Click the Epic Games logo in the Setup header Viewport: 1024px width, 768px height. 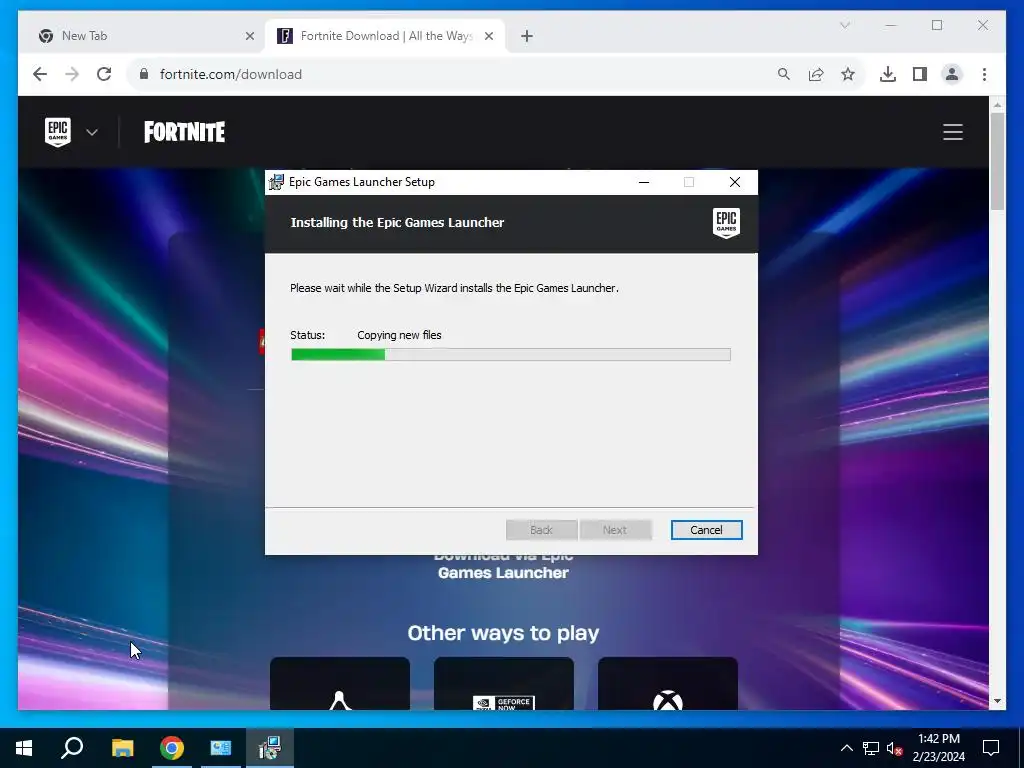click(x=726, y=223)
